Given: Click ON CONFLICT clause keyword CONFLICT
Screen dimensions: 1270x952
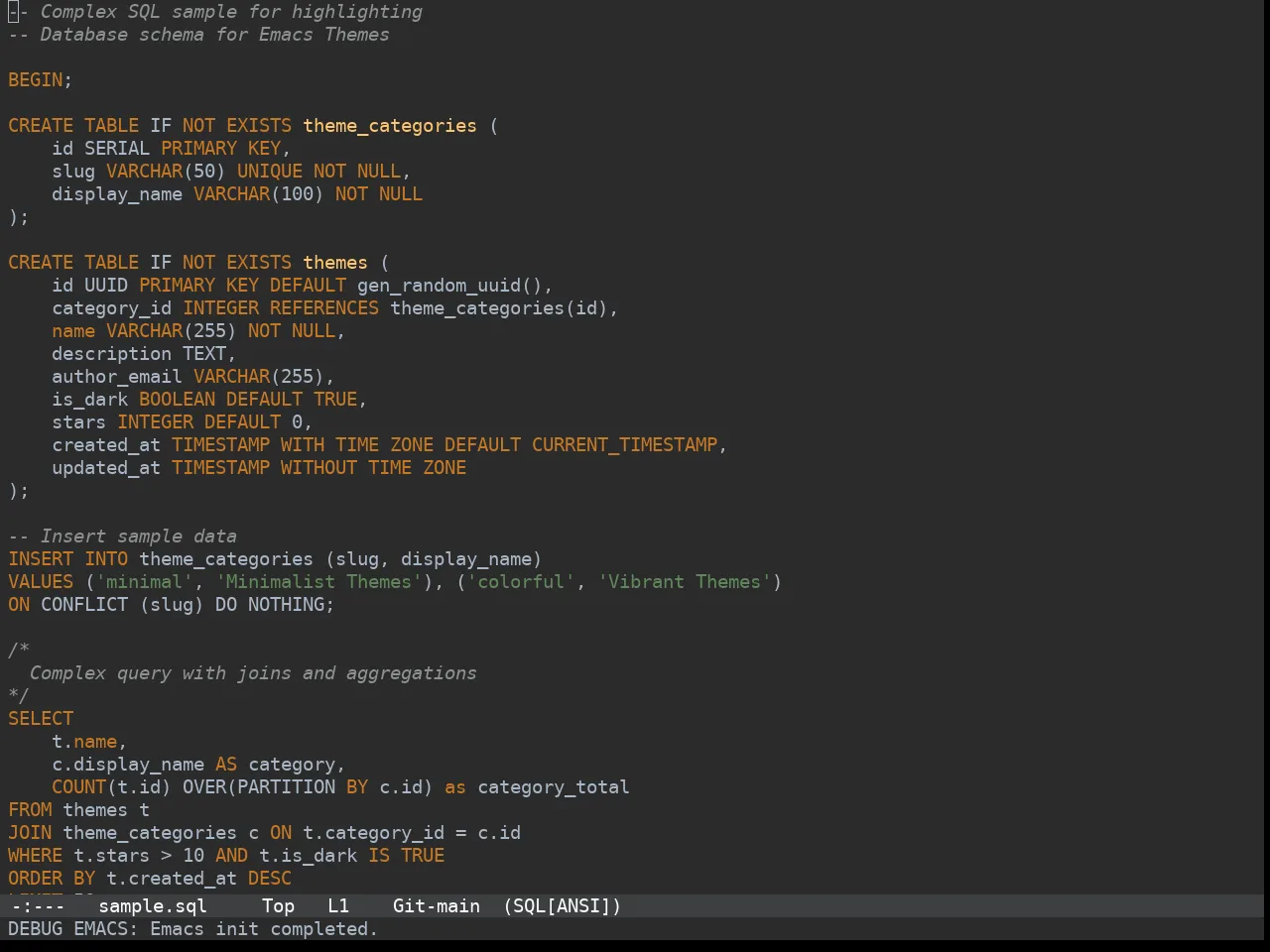Looking at the screenshot, I should click(x=84, y=605).
